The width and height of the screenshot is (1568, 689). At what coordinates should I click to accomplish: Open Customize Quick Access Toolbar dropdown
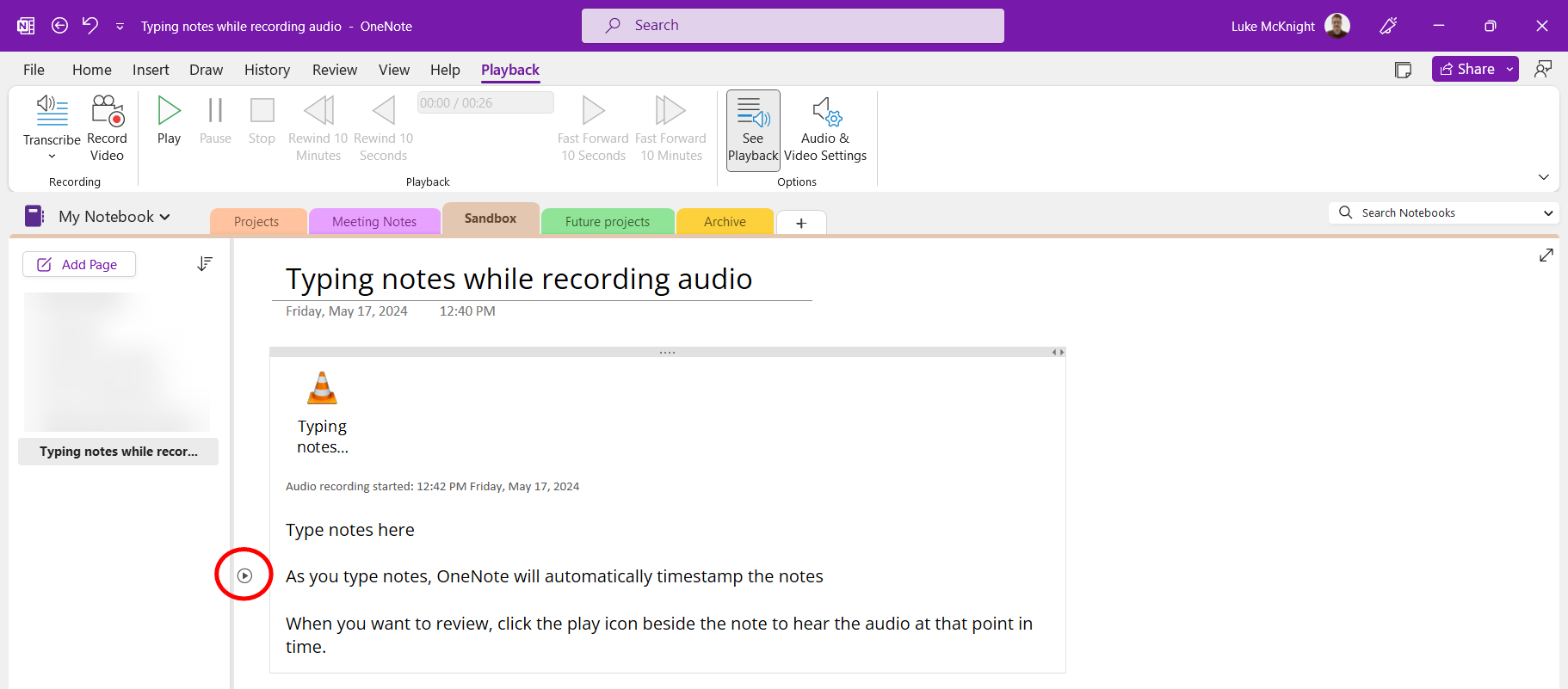click(x=120, y=27)
